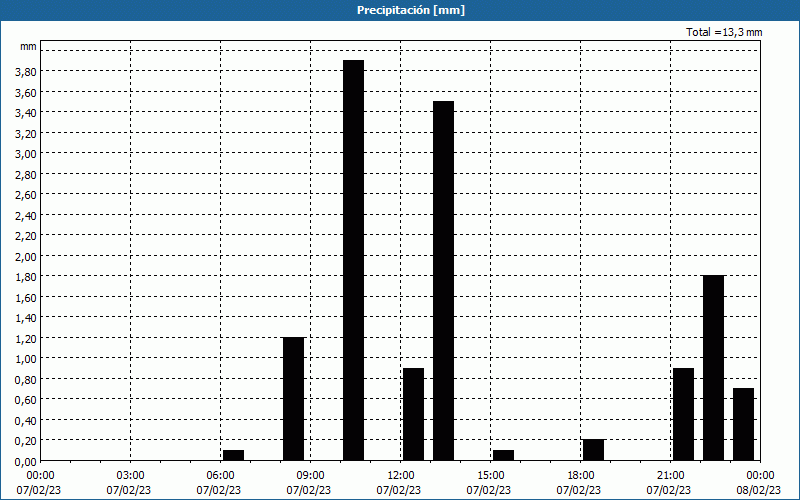Click the '0,80' y-axis label
Screen dimensions: 800x500
click(x=26, y=379)
